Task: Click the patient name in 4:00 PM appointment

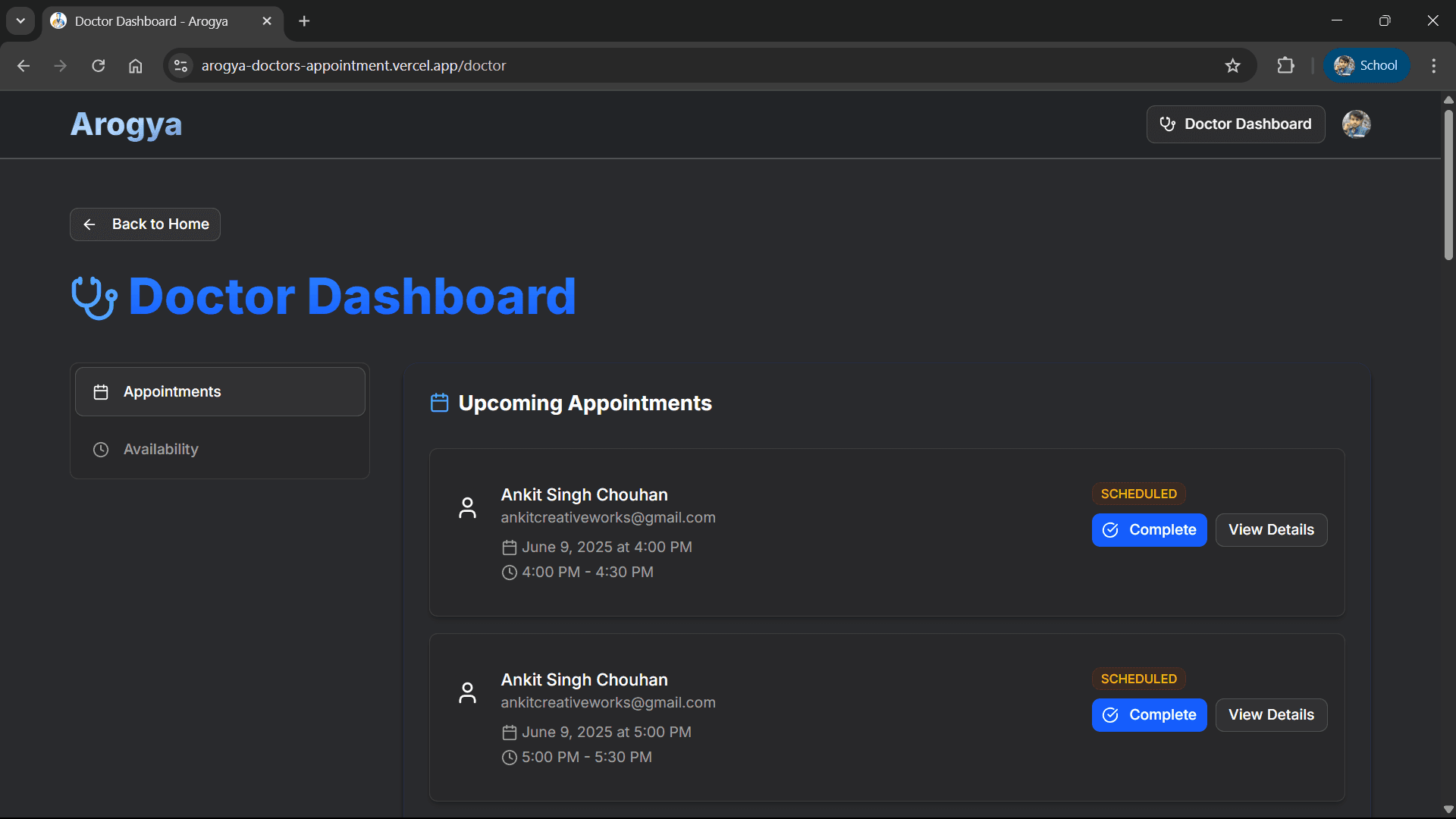Action: 584,495
